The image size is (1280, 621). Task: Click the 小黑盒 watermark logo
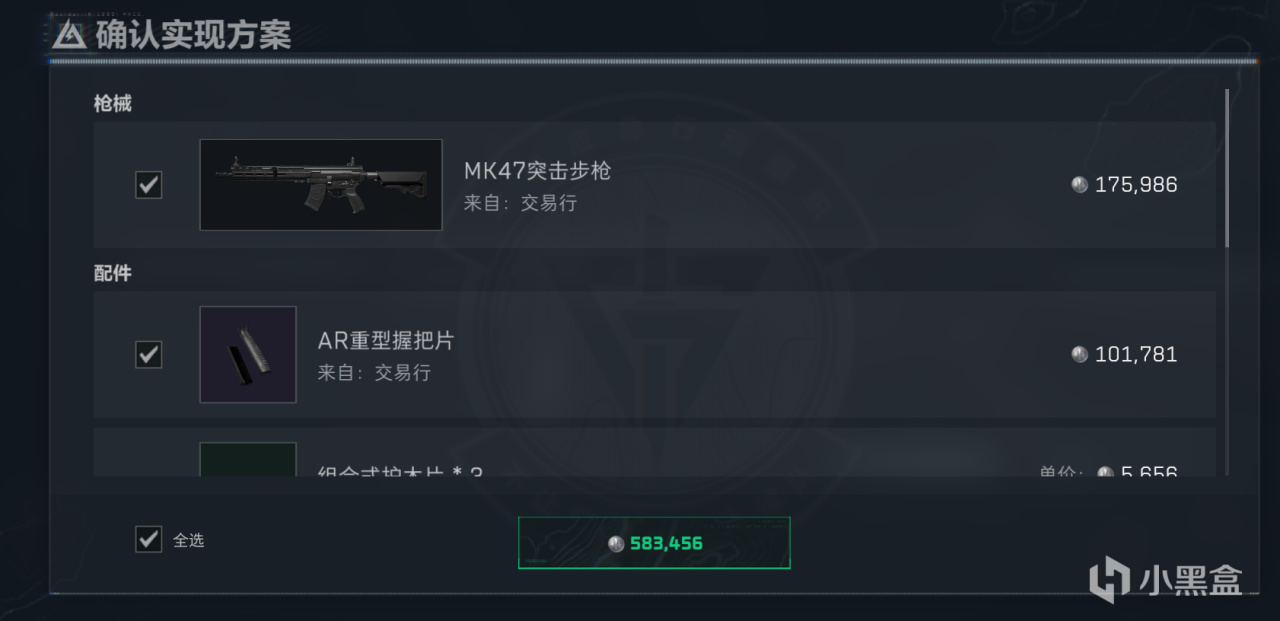pyautogui.click(x=1166, y=580)
